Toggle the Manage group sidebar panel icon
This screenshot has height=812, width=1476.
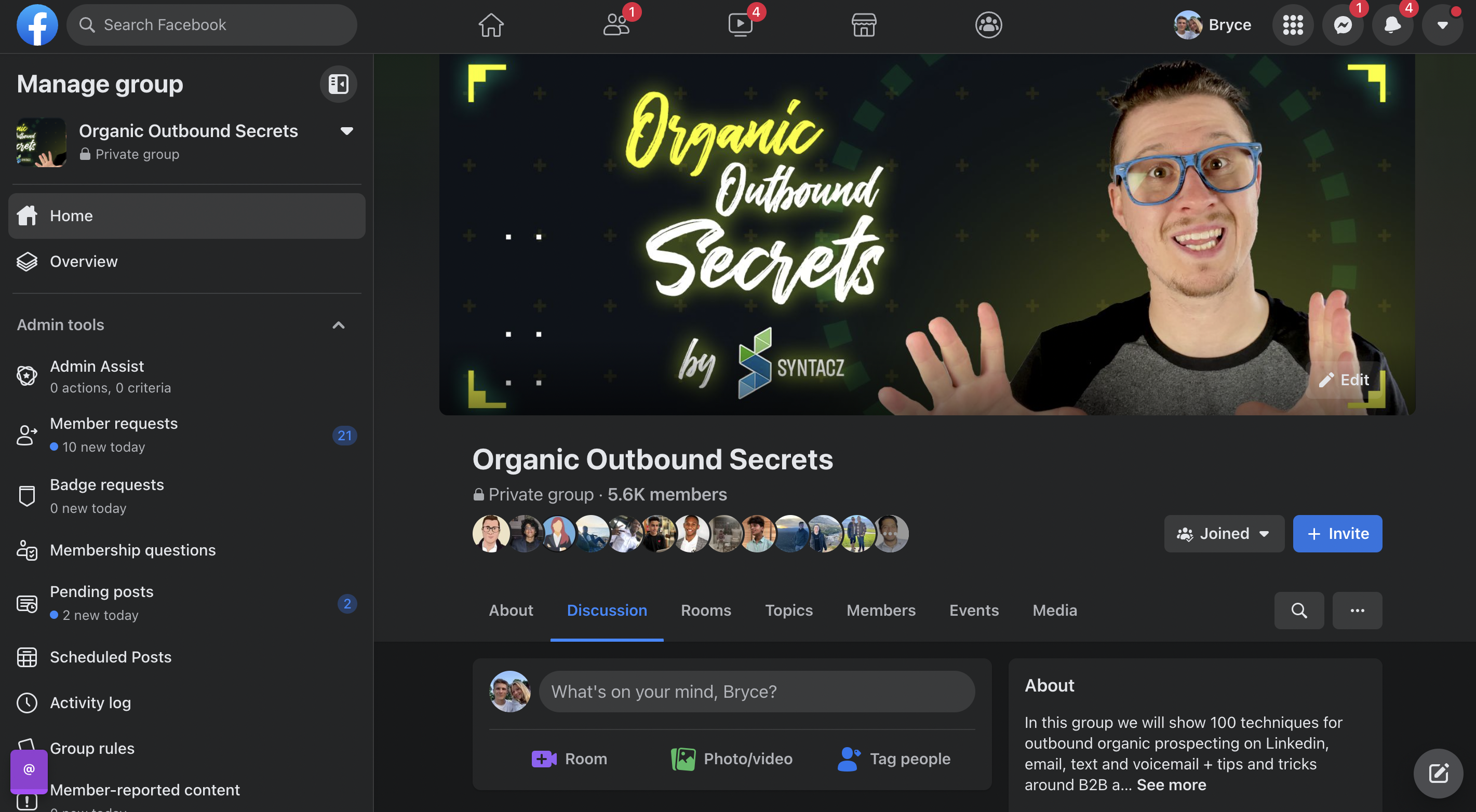pyautogui.click(x=338, y=84)
